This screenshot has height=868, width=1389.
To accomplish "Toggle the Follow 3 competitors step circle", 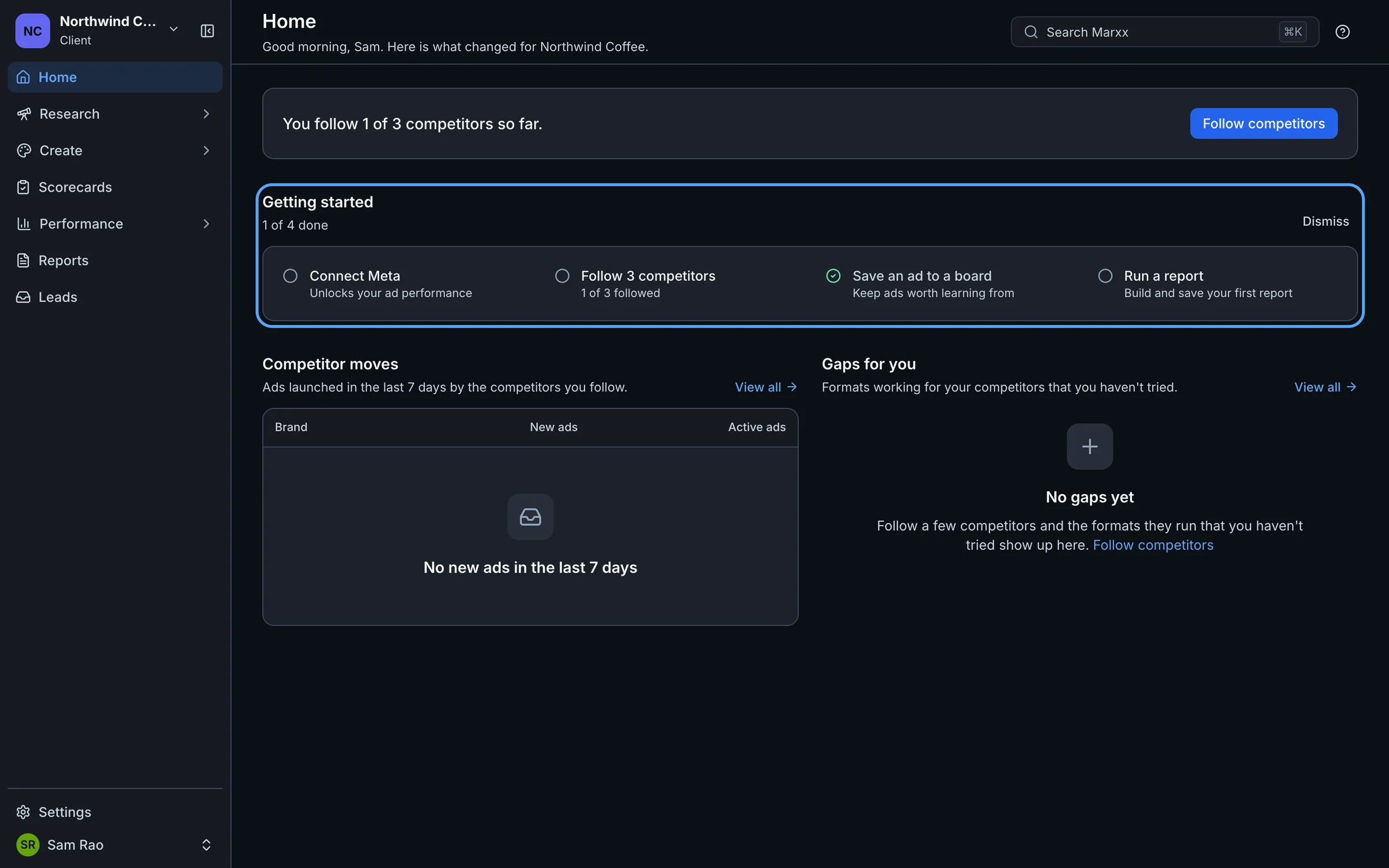I will point(562,276).
